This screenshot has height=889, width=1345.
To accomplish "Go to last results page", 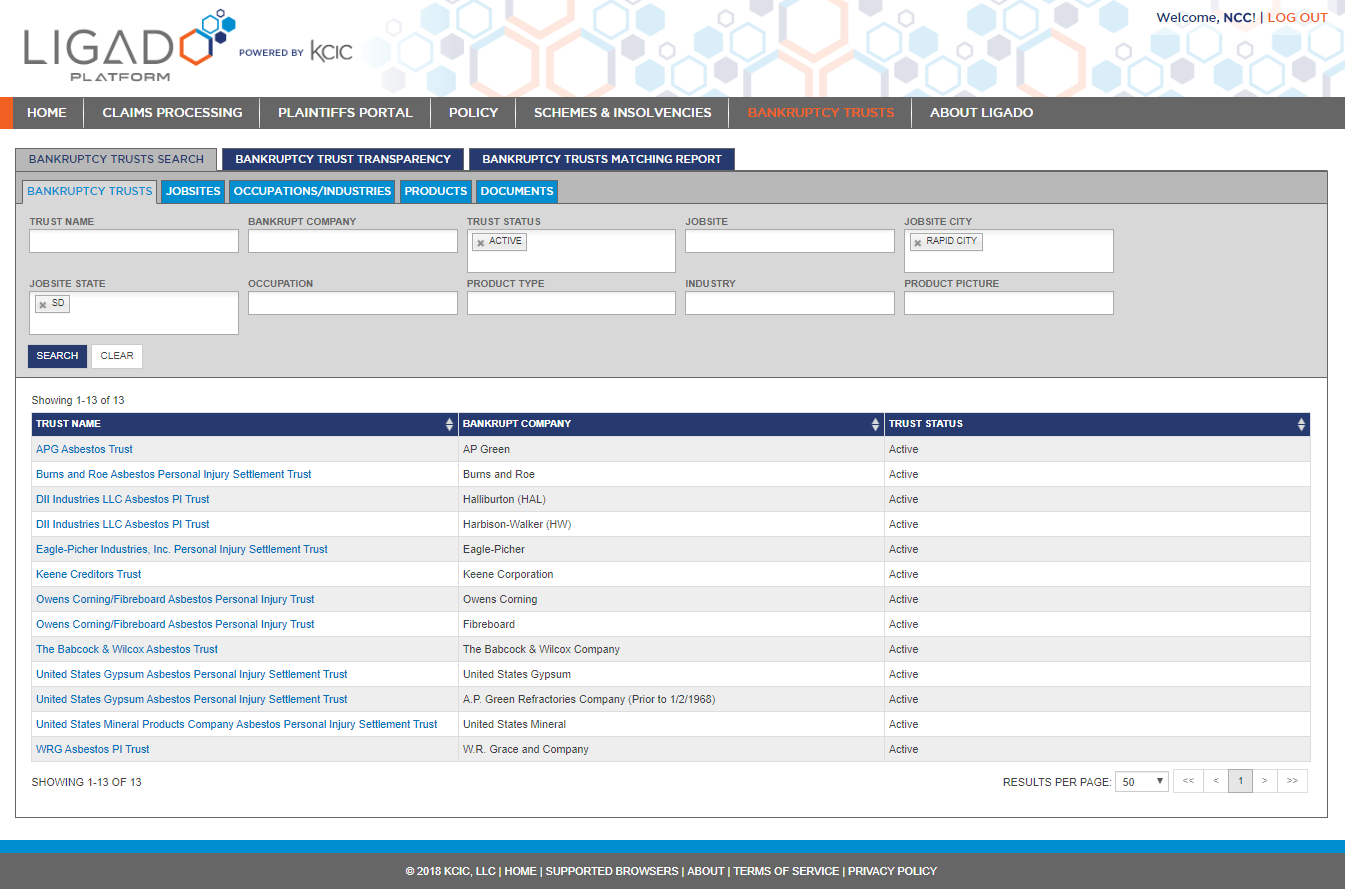I will click(x=1293, y=781).
